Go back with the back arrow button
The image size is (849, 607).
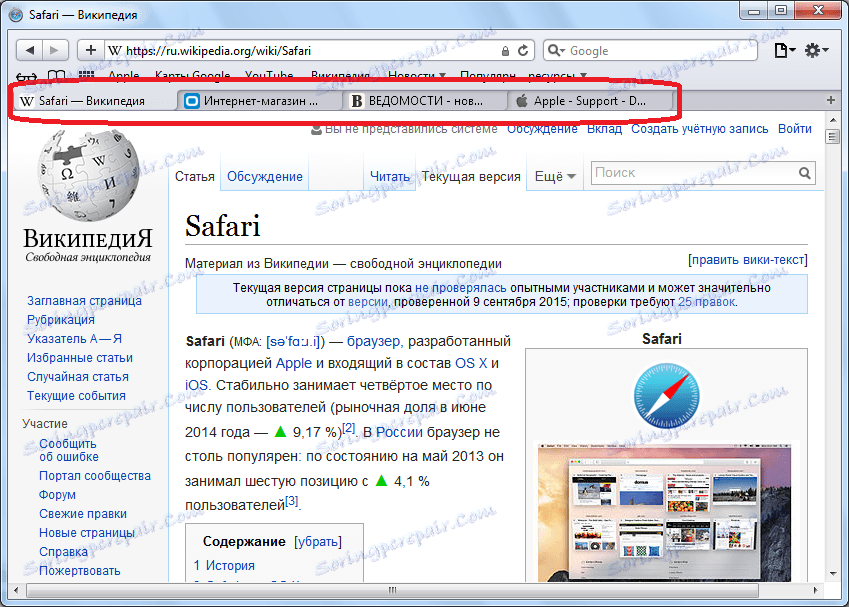pos(29,51)
